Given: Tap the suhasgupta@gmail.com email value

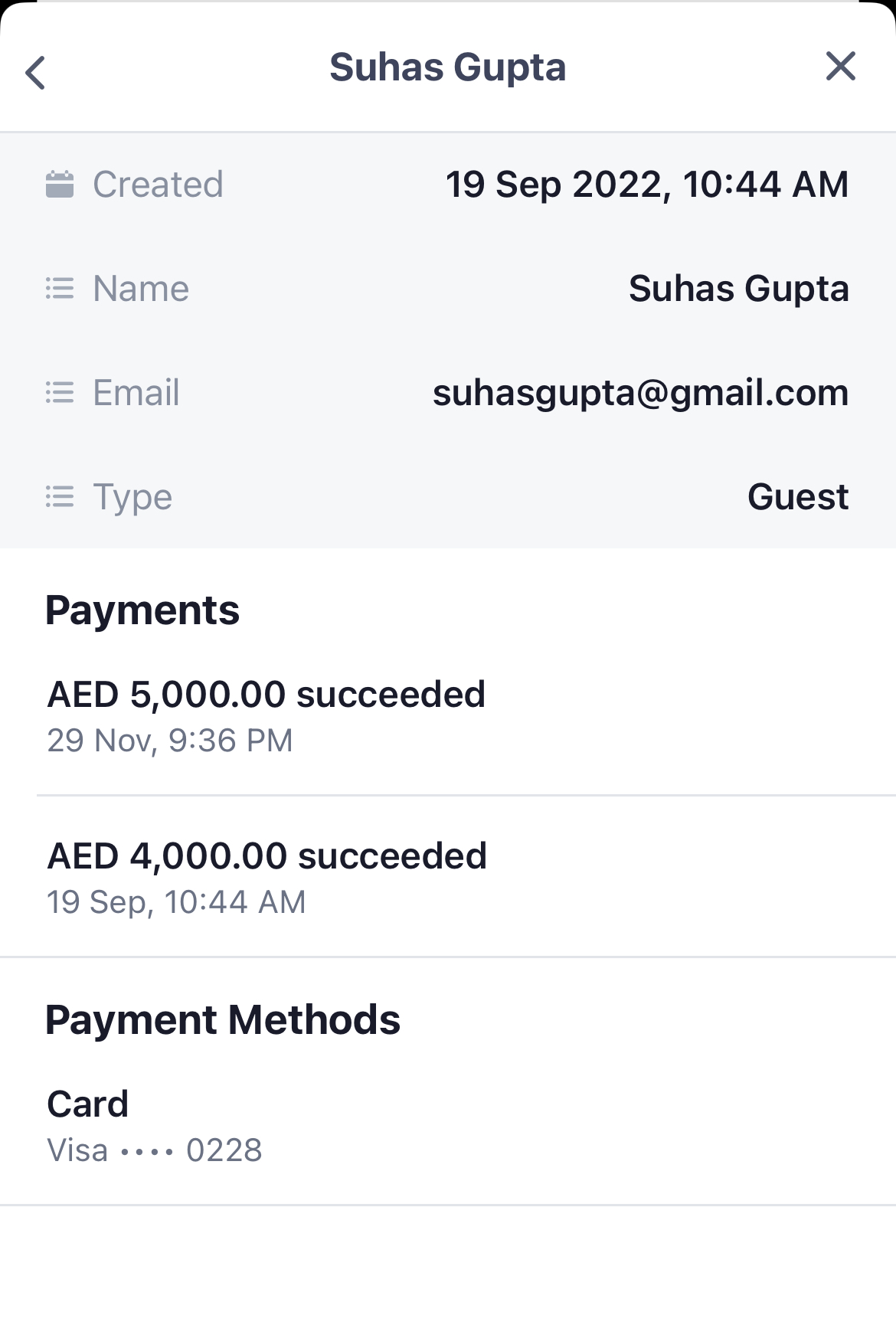Looking at the screenshot, I should (640, 393).
